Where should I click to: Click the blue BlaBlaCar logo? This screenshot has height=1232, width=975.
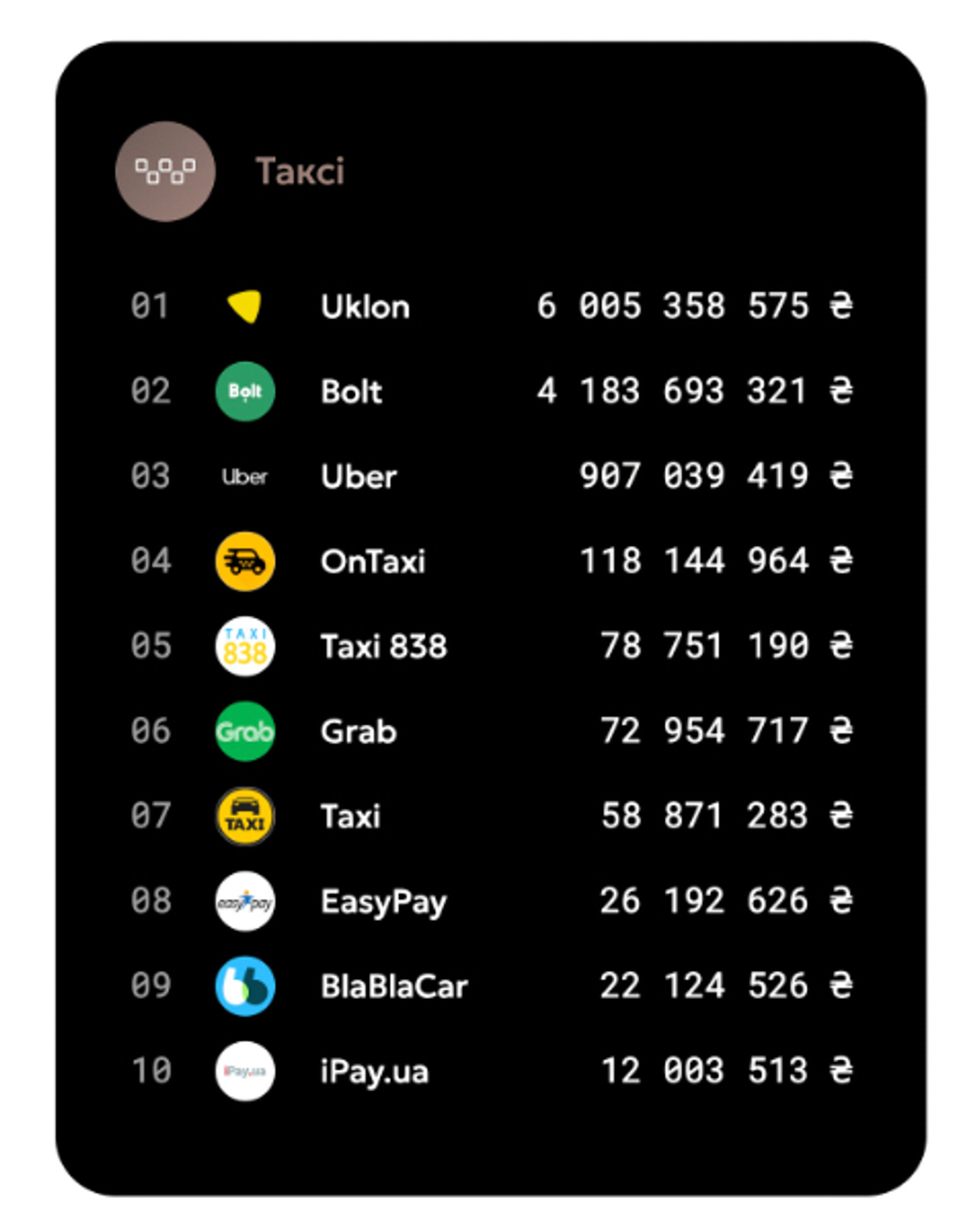tap(245, 986)
